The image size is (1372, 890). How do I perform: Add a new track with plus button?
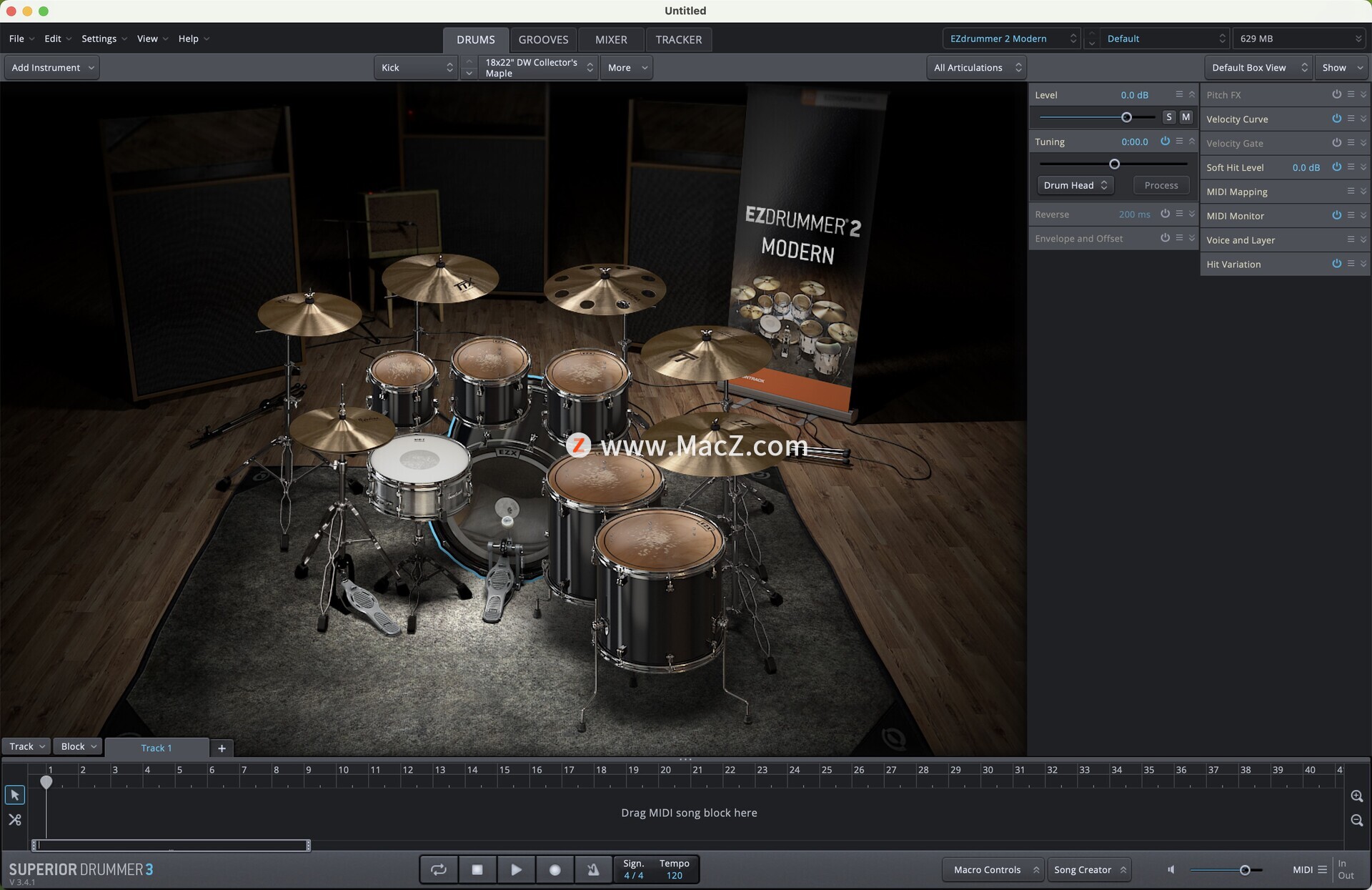[x=222, y=748]
